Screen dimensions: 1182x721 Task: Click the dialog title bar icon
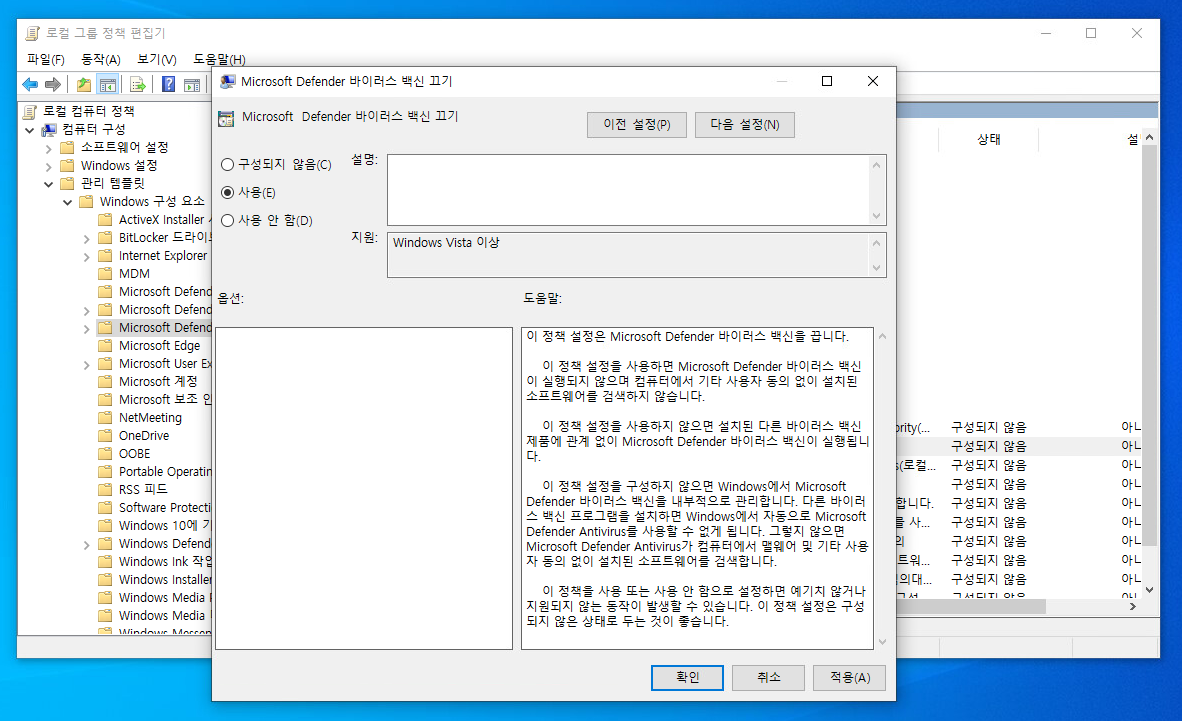(x=227, y=81)
